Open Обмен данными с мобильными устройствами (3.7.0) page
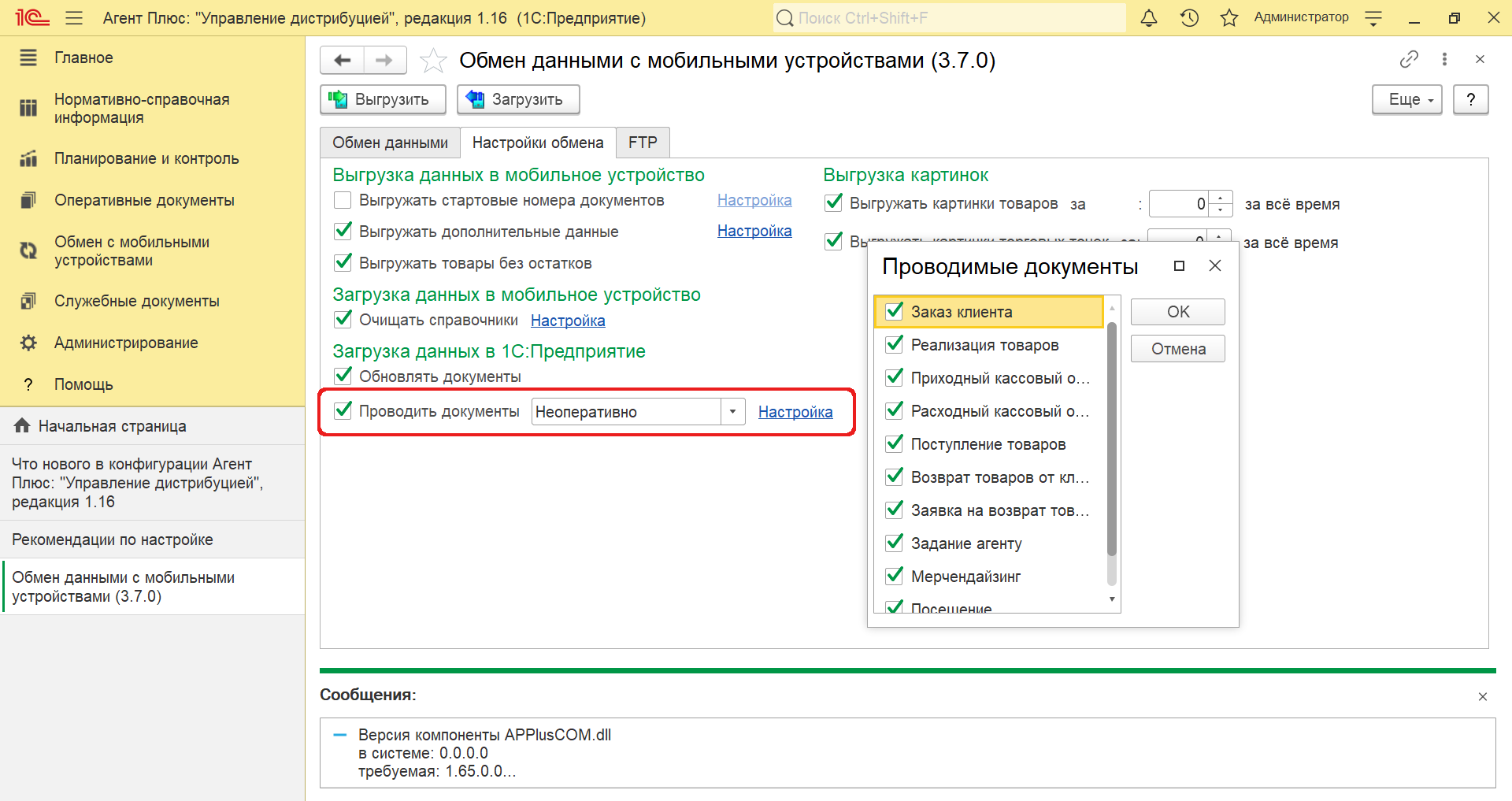The image size is (1512, 801). 152,587
